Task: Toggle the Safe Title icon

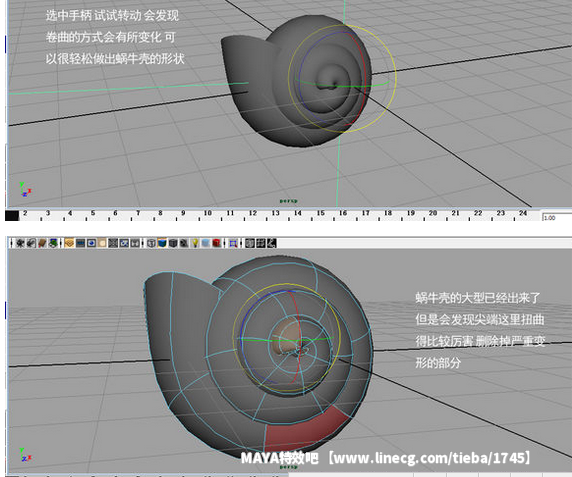Action: pos(135,243)
